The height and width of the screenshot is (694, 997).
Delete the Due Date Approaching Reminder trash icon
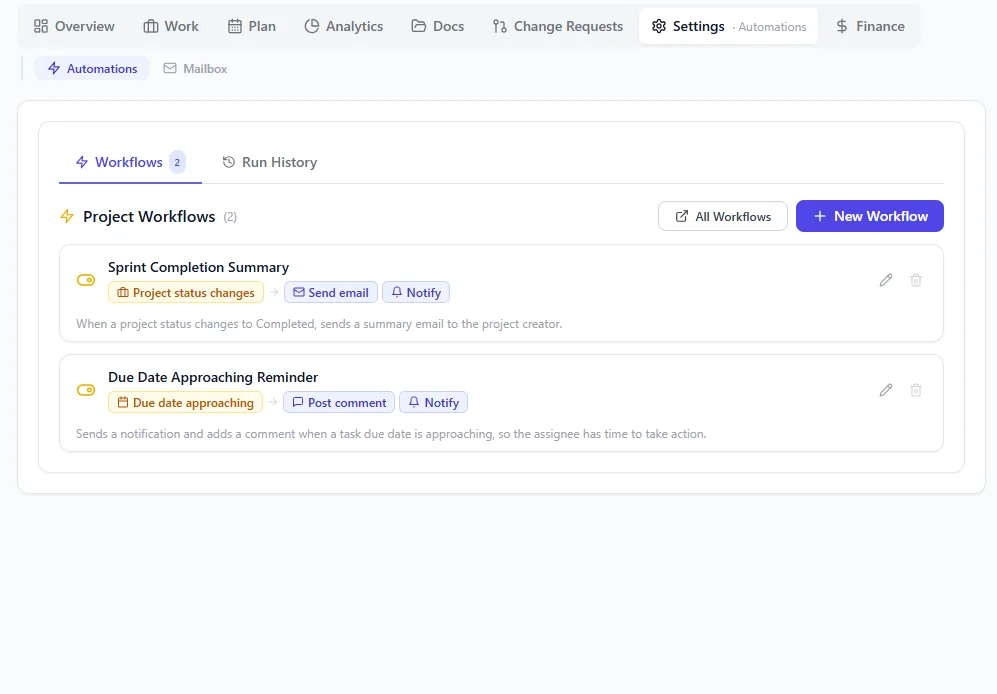click(916, 390)
